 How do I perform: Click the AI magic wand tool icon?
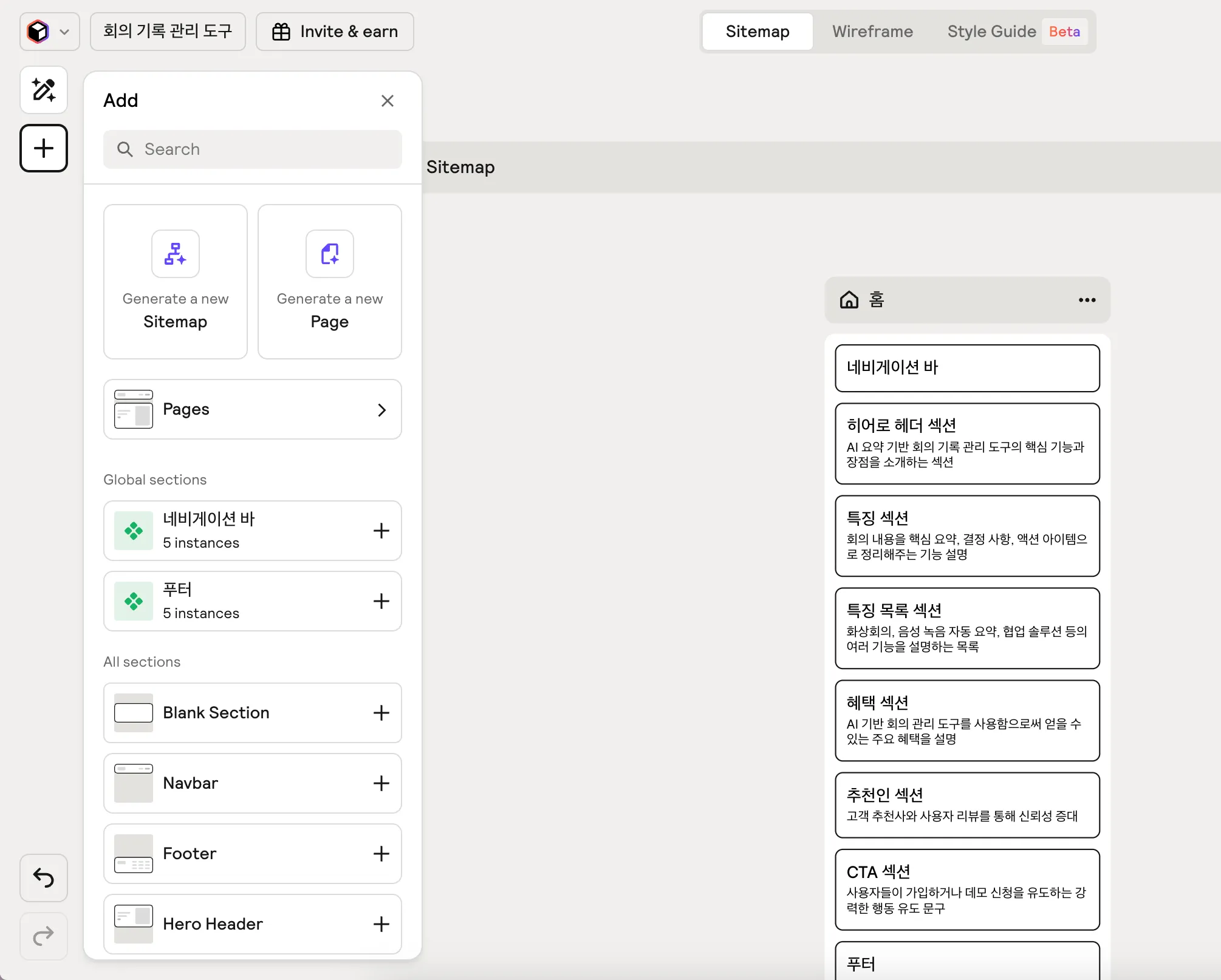coord(44,90)
